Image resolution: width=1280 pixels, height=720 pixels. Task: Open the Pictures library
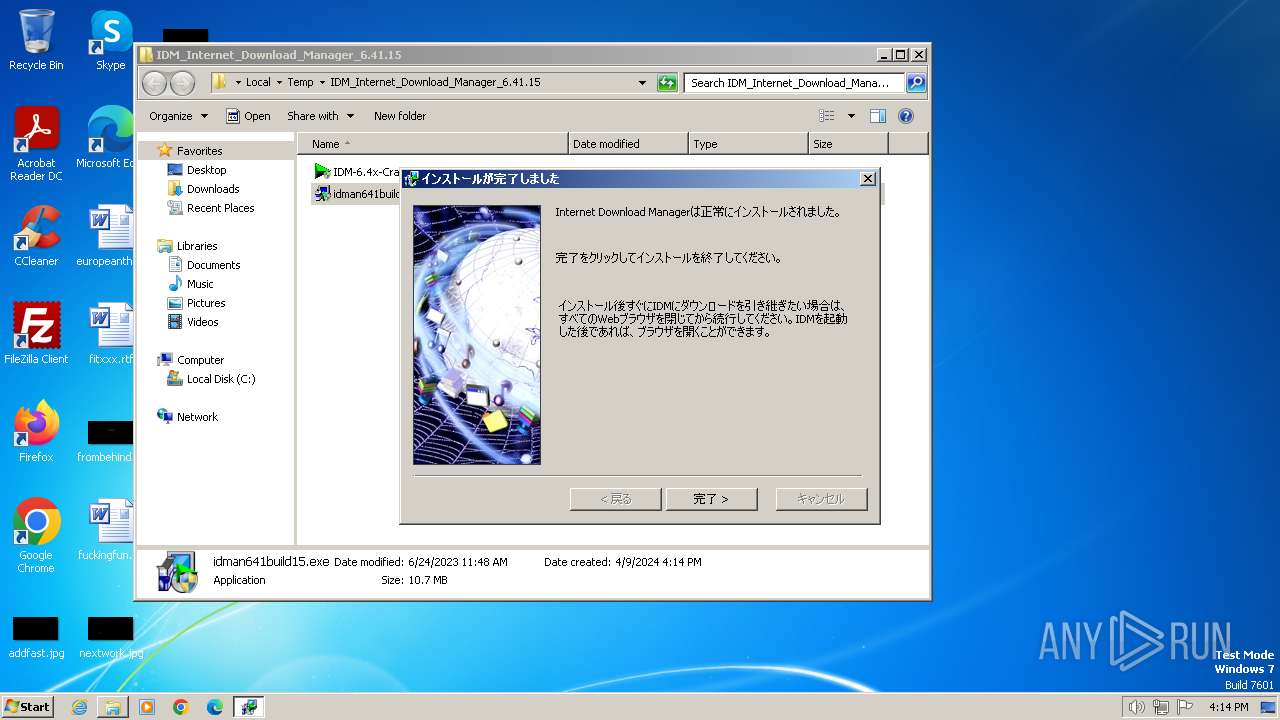[206, 303]
